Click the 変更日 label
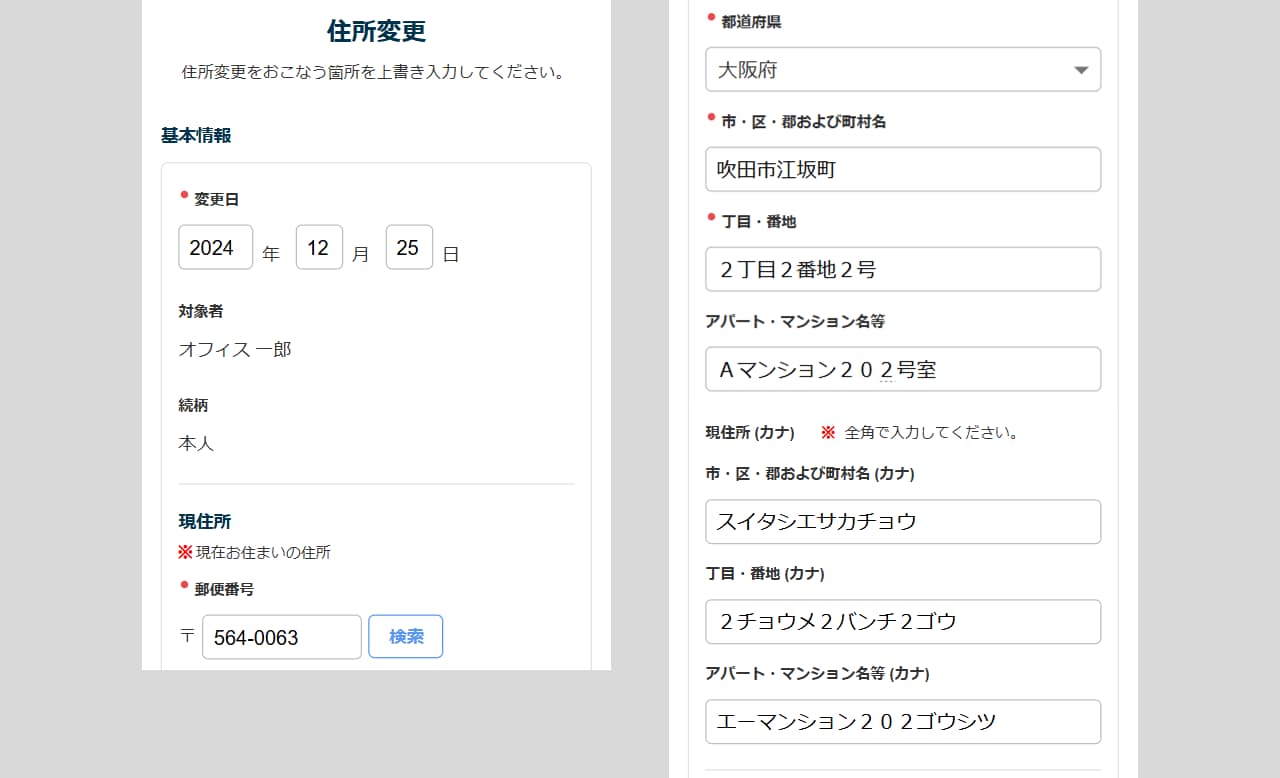The width and height of the screenshot is (1280, 778). tap(217, 199)
